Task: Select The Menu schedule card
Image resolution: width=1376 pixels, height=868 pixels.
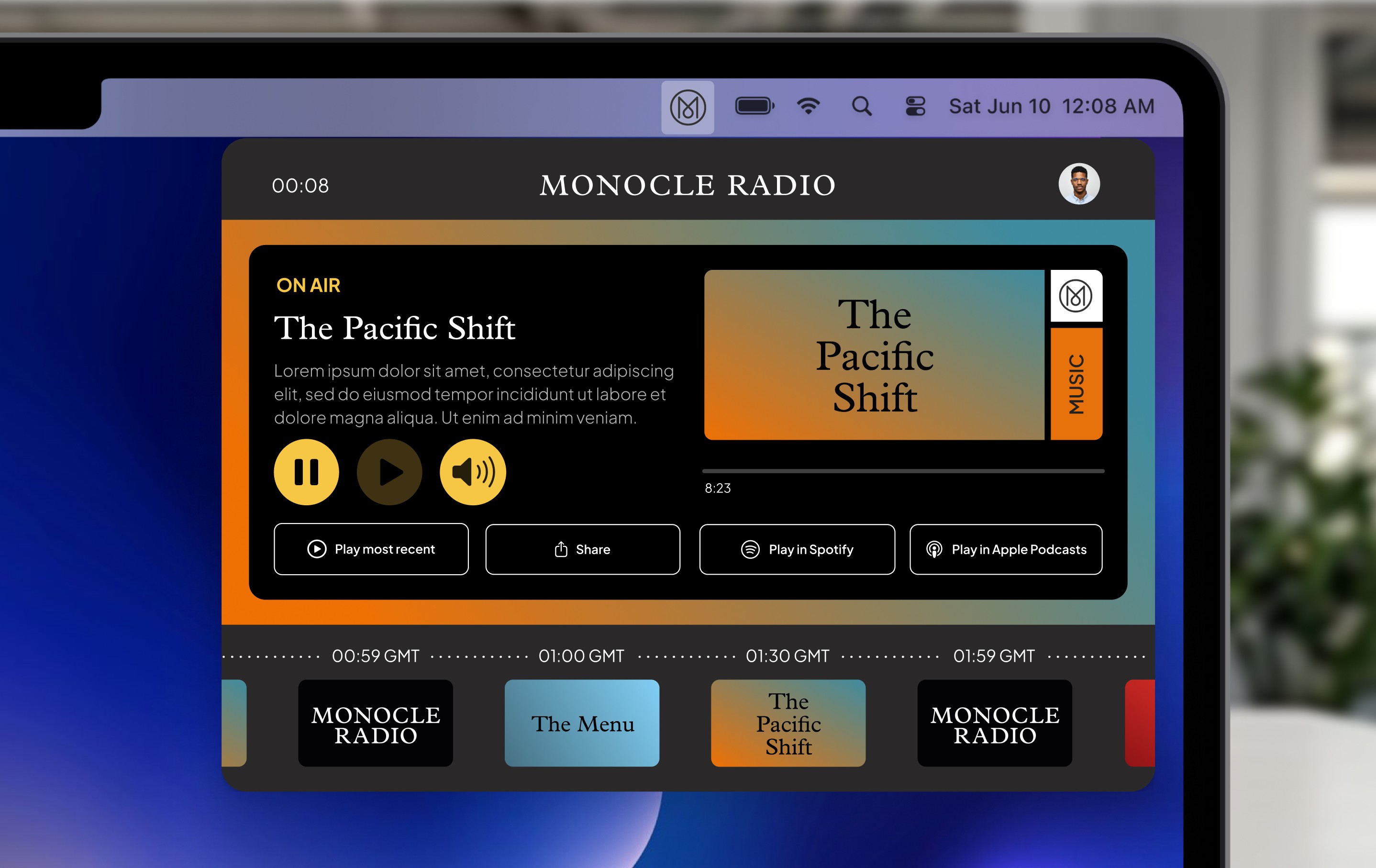Action: point(582,723)
